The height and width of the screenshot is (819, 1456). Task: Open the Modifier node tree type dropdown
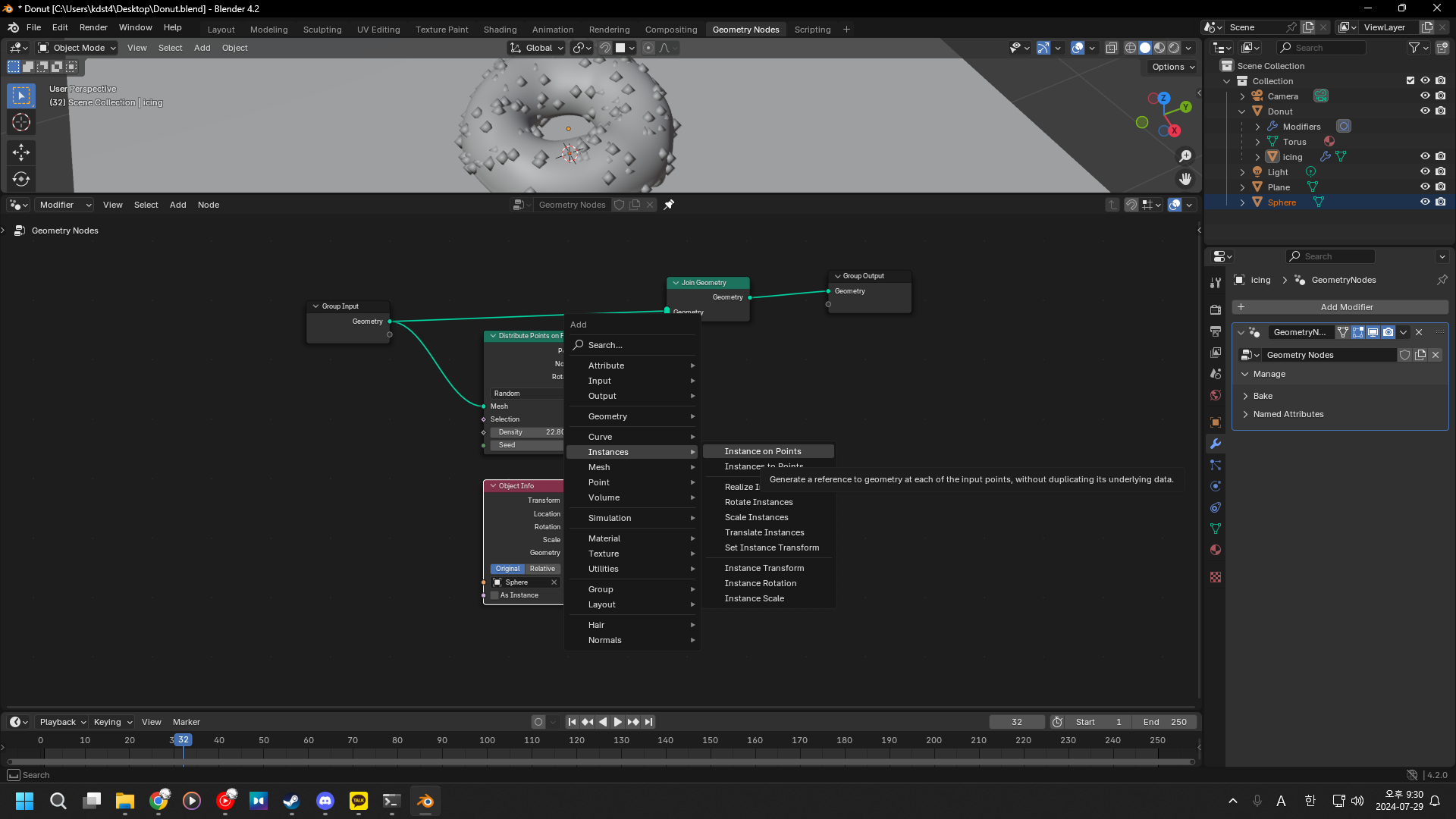[x=64, y=205]
